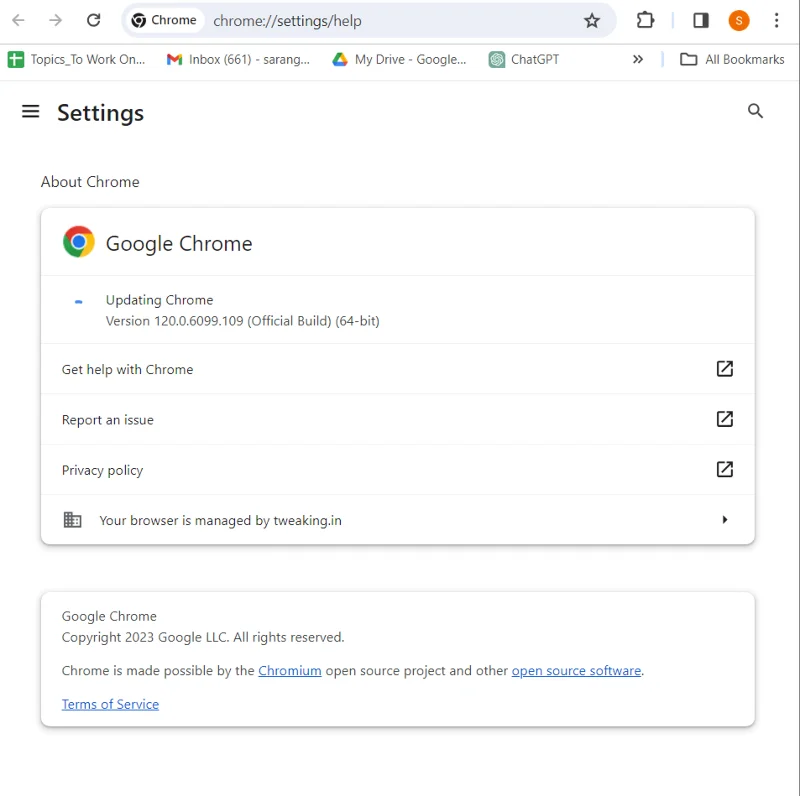
Task: Open Chrome's three-dot menu
Action: (777, 20)
